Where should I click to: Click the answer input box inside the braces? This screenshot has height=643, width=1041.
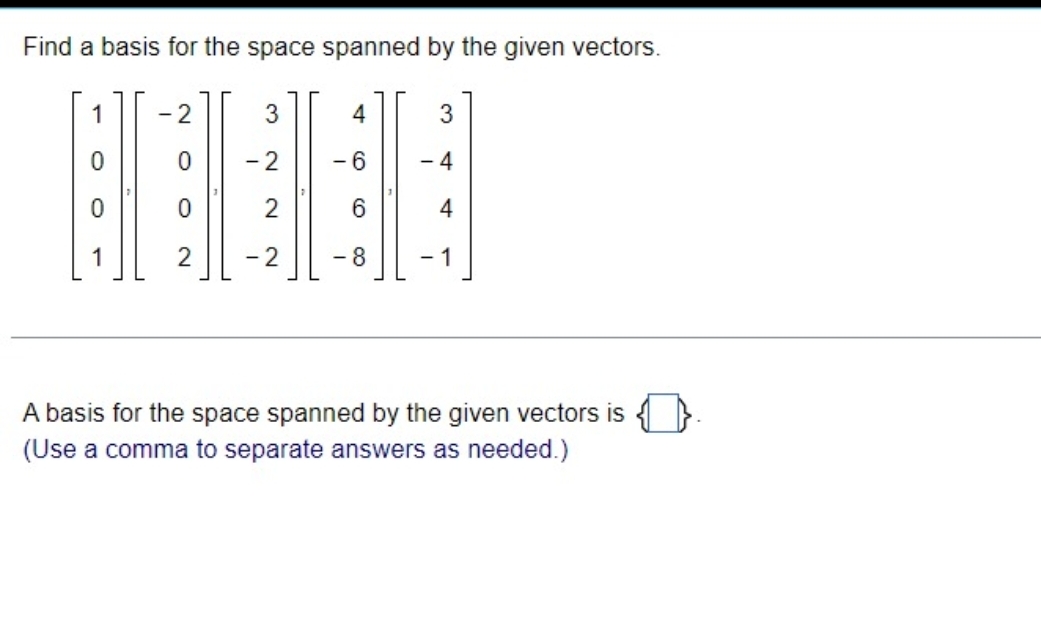point(663,412)
